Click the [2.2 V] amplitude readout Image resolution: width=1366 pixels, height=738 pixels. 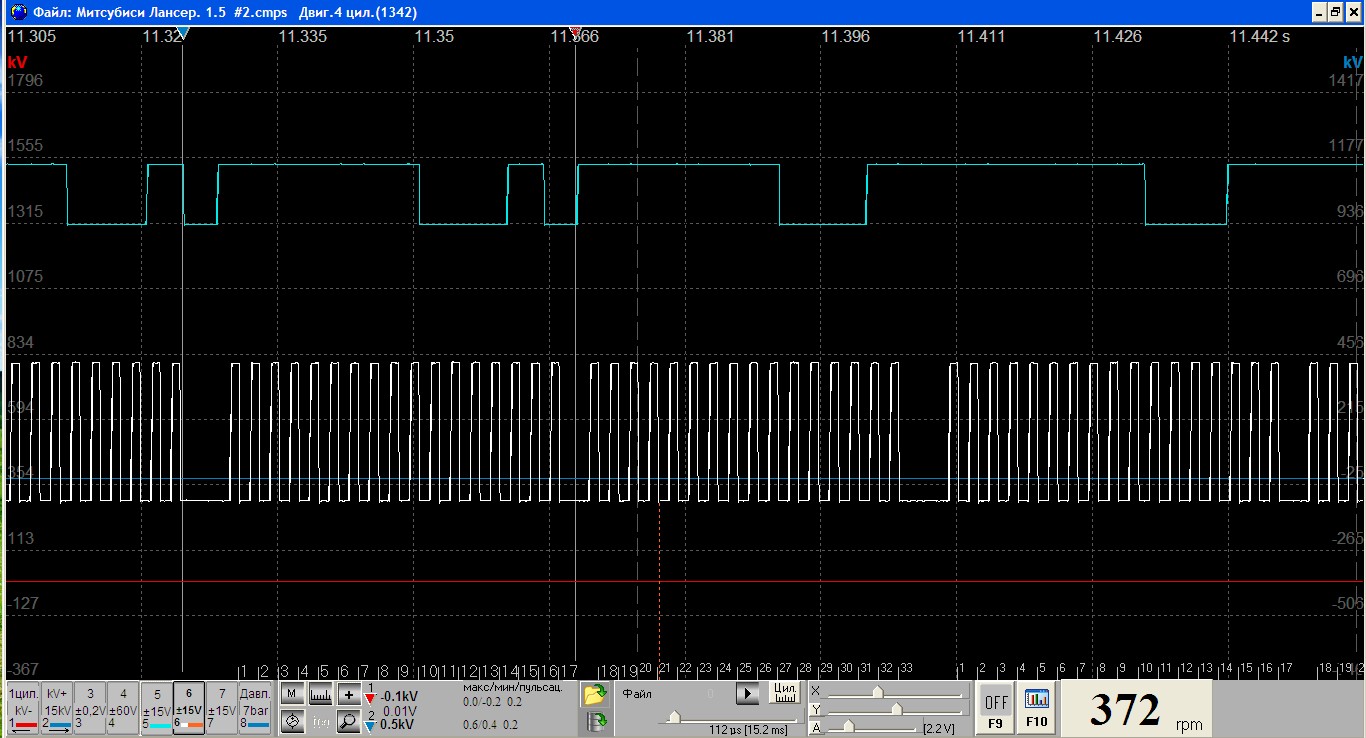tap(939, 729)
